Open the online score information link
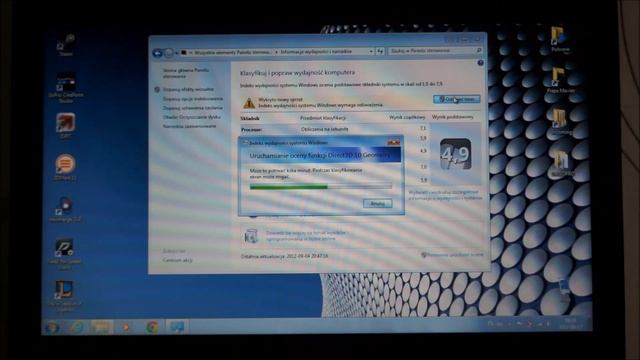Image resolution: width=640 pixels, height=360 pixels. pyautogui.click(x=307, y=236)
